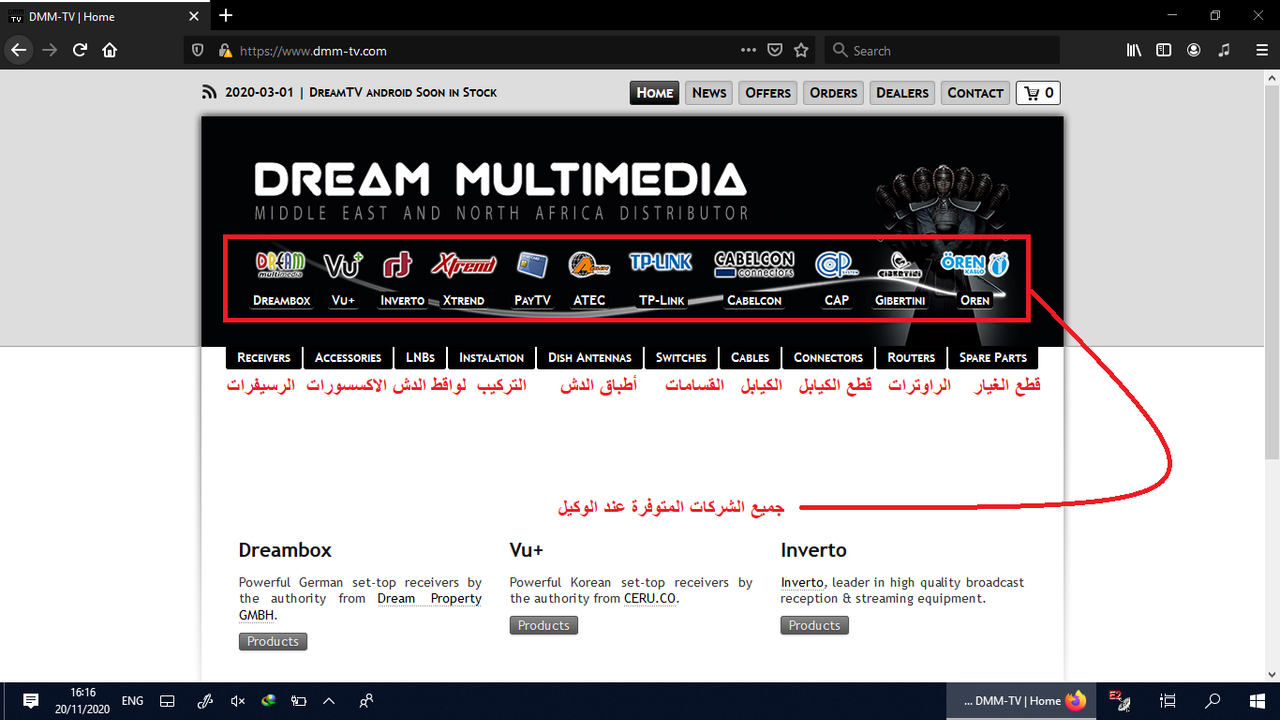
Task: Open Contact navigation tab
Action: tap(975, 93)
